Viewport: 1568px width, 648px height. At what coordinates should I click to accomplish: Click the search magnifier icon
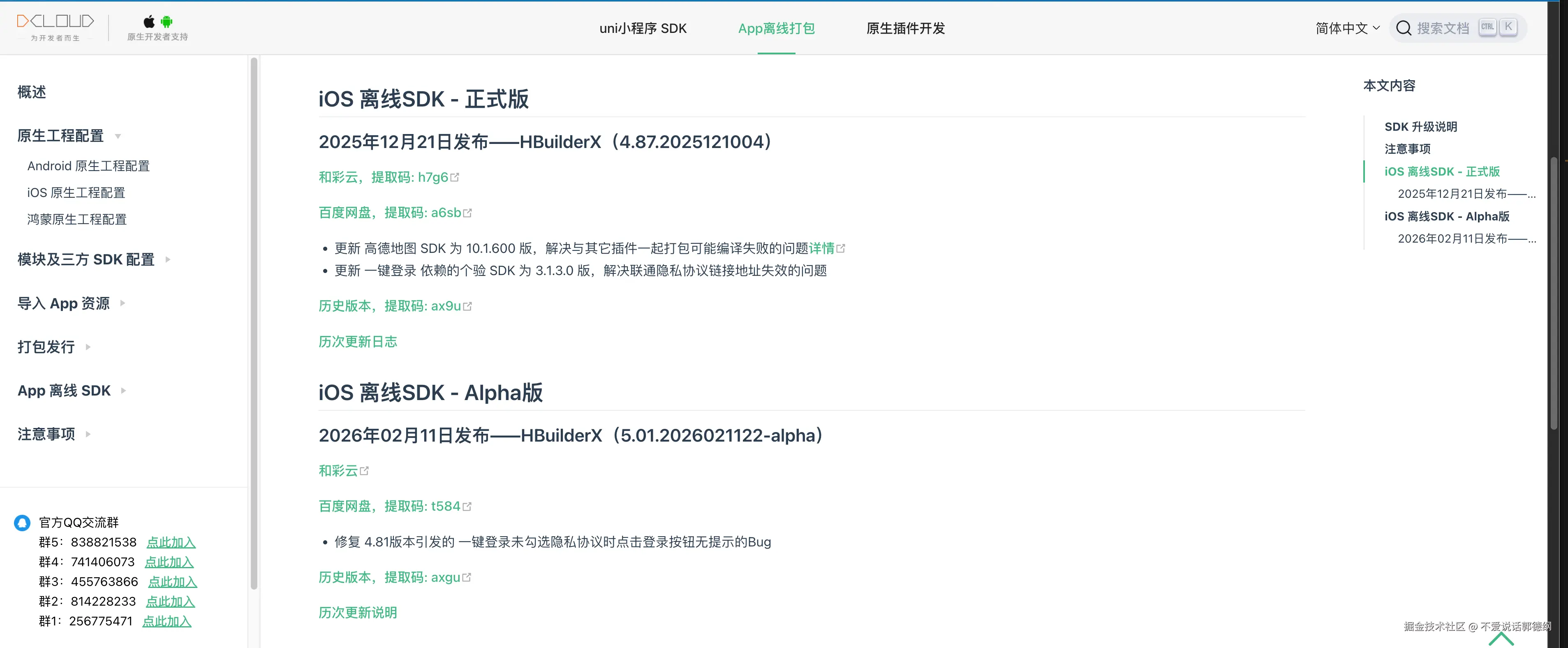pos(1403,28)
